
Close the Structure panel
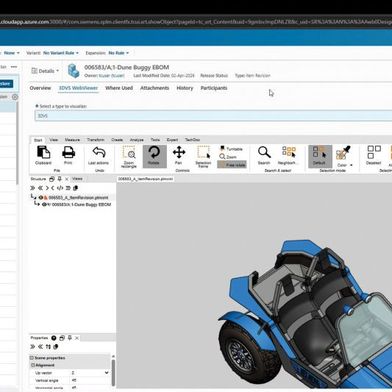(67, 179)
